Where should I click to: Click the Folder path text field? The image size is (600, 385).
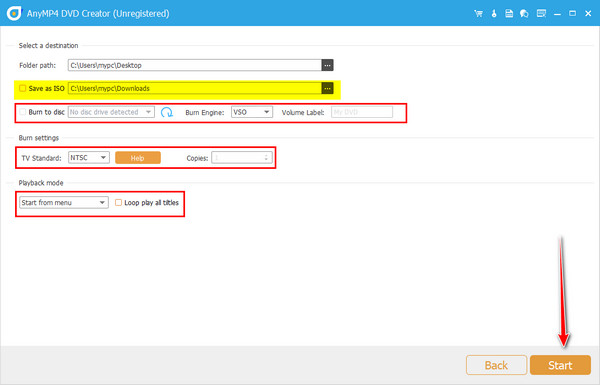(x=195, y=65)
